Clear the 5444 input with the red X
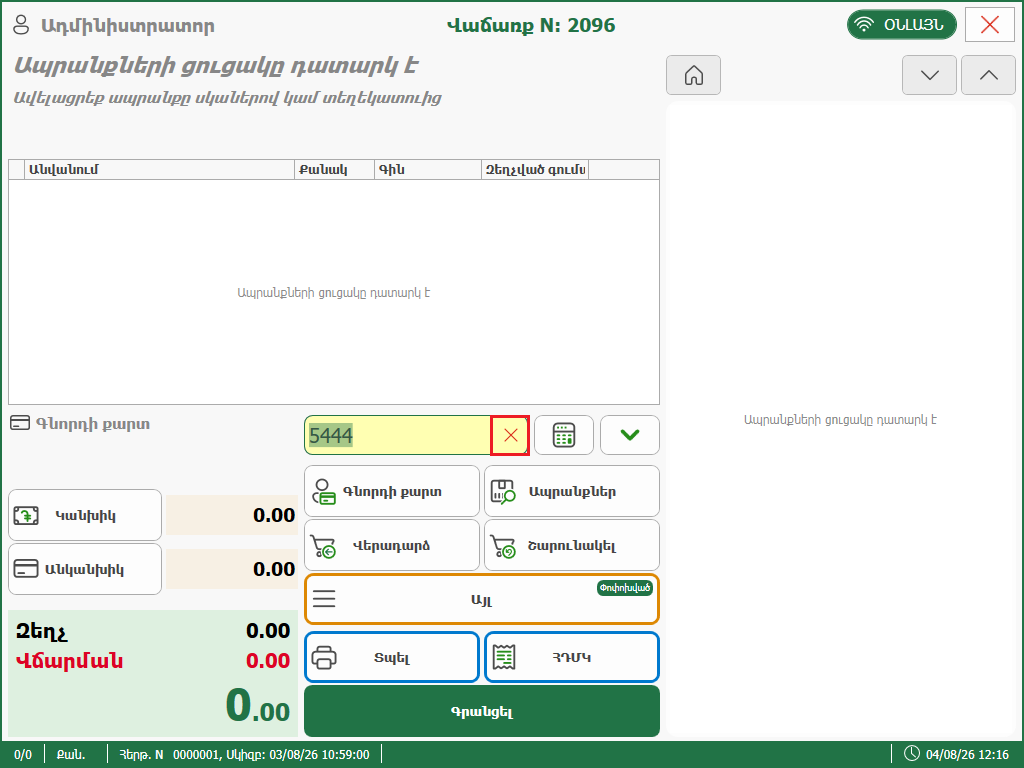This screenshot has height=768, width=1024. 510,435
